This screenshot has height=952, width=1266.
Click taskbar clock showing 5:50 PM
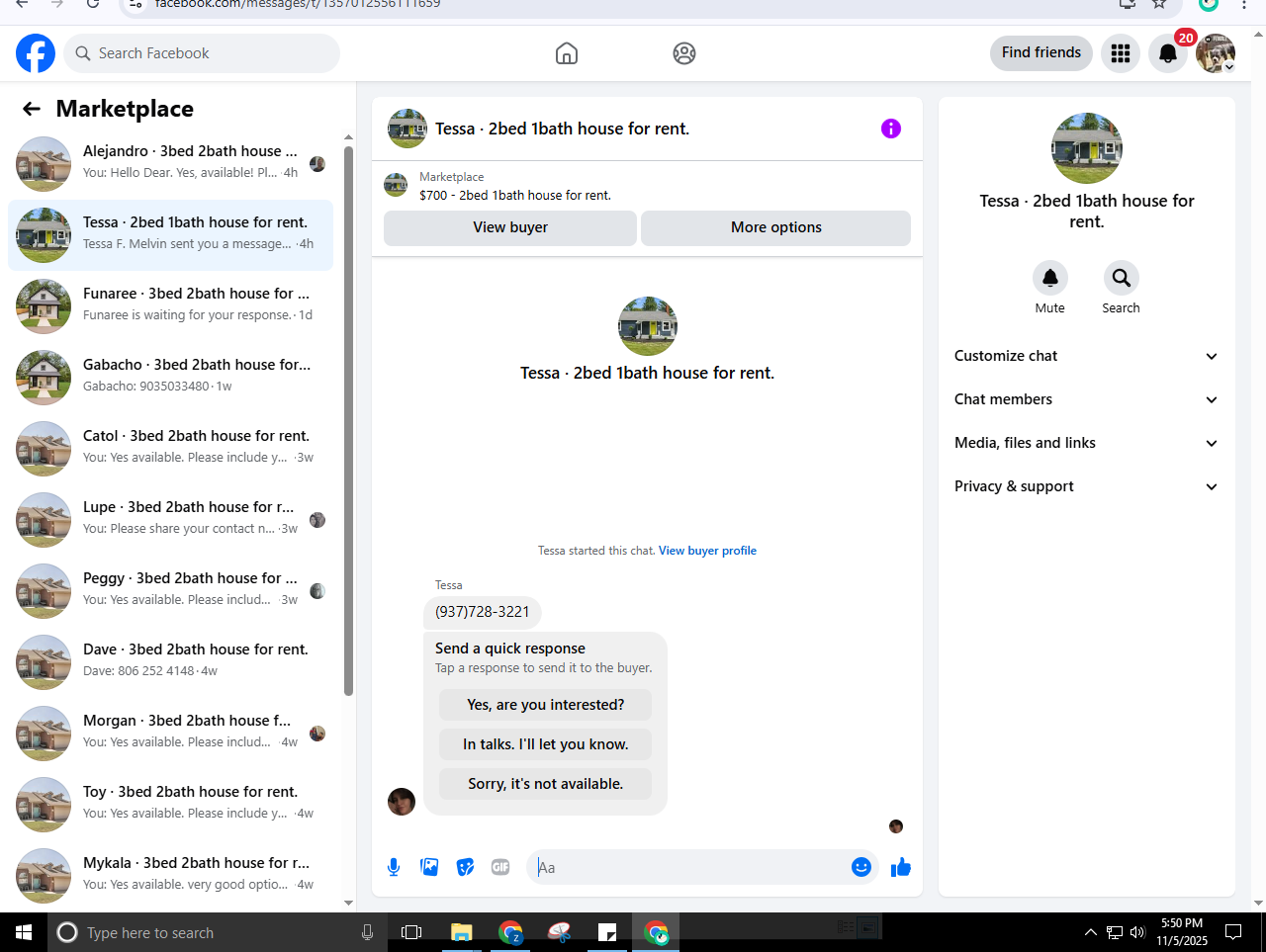(1182, 932)
